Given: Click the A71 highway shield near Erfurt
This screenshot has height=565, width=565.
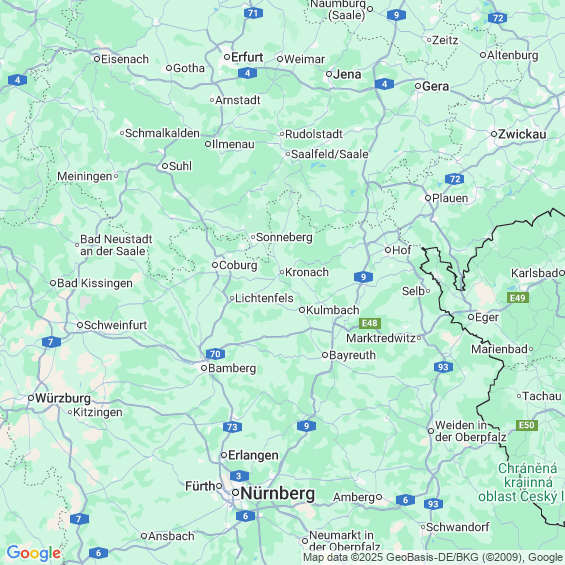Looking at the screenshot, I should (x=253, y=13).
